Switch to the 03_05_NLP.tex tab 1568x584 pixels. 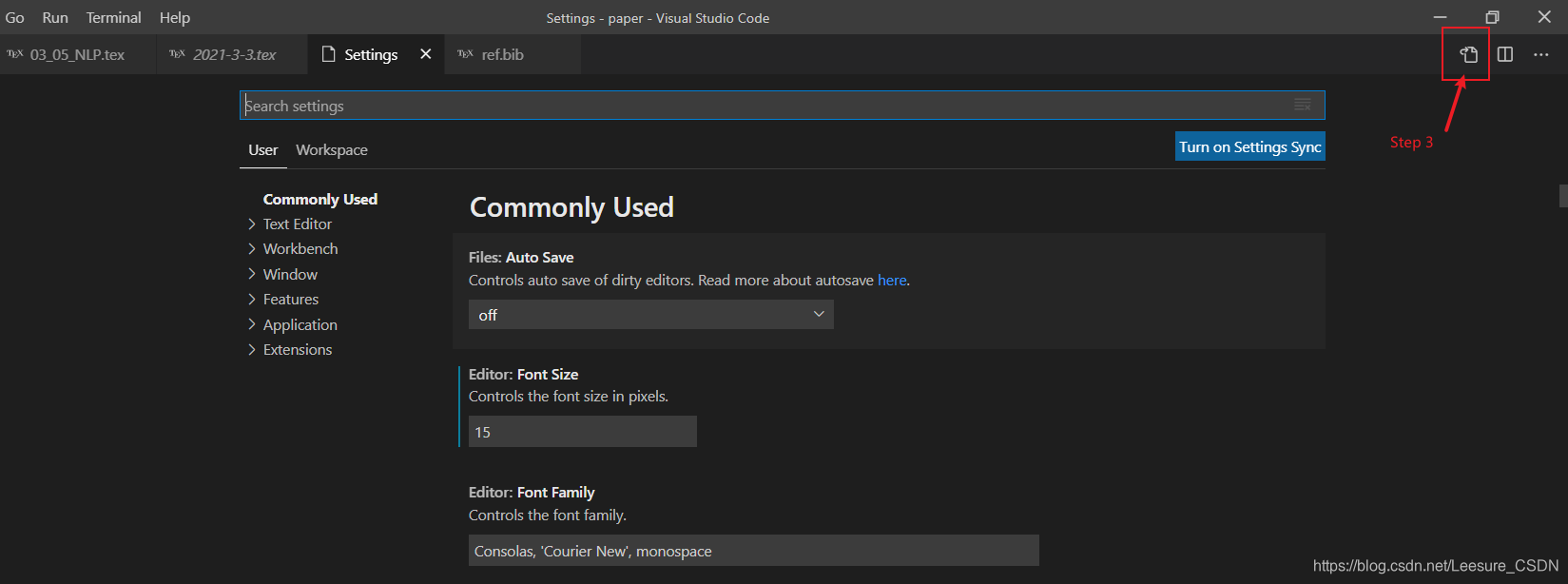78,54
